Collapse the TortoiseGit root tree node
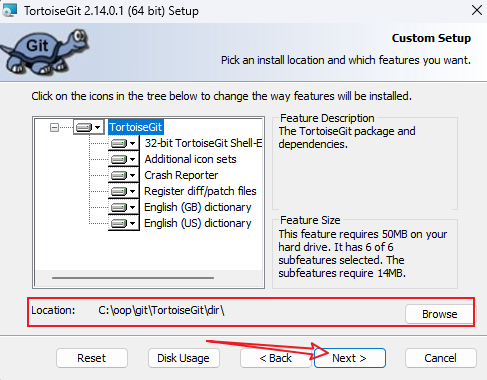This screenshot has width=487, height=380. (x=54, y=127)
